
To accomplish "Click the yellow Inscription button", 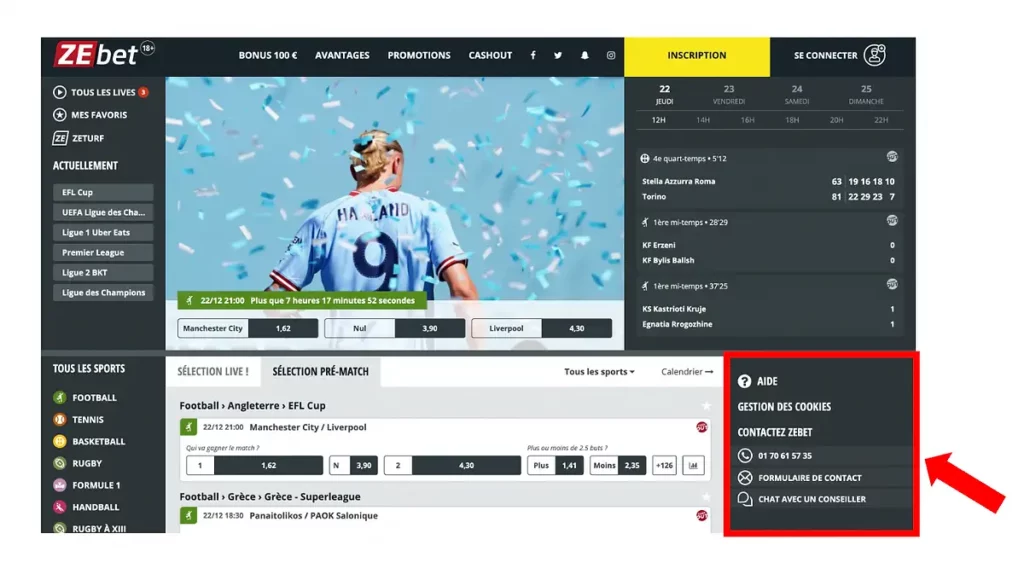I will click(x=697, y=56).
